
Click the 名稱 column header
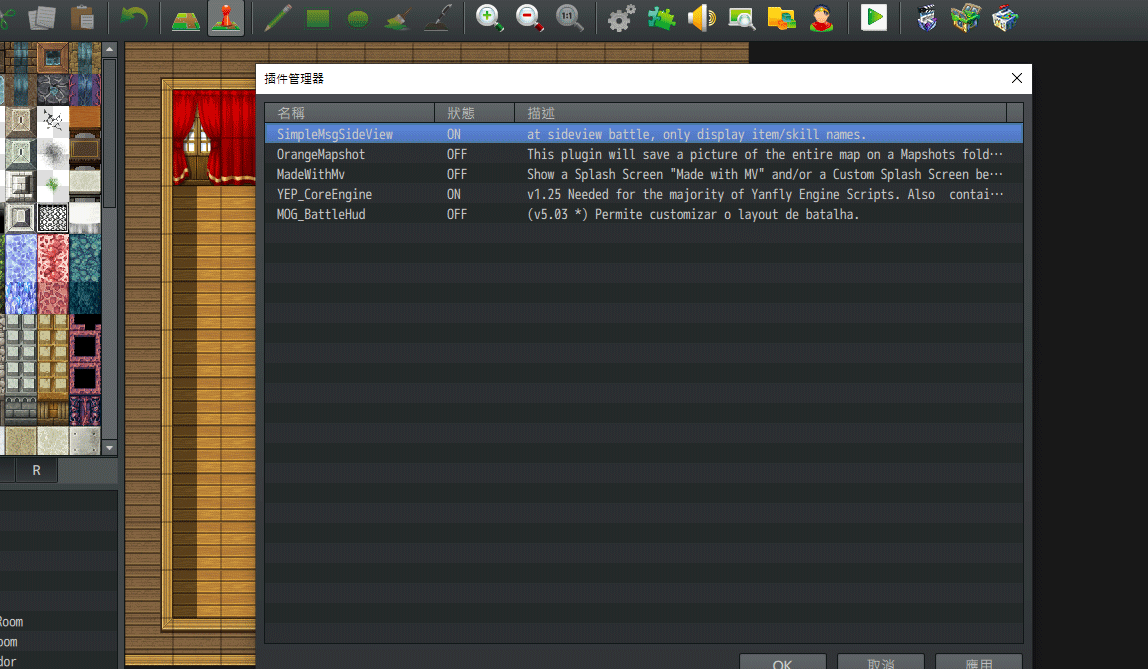coord(350,113)
